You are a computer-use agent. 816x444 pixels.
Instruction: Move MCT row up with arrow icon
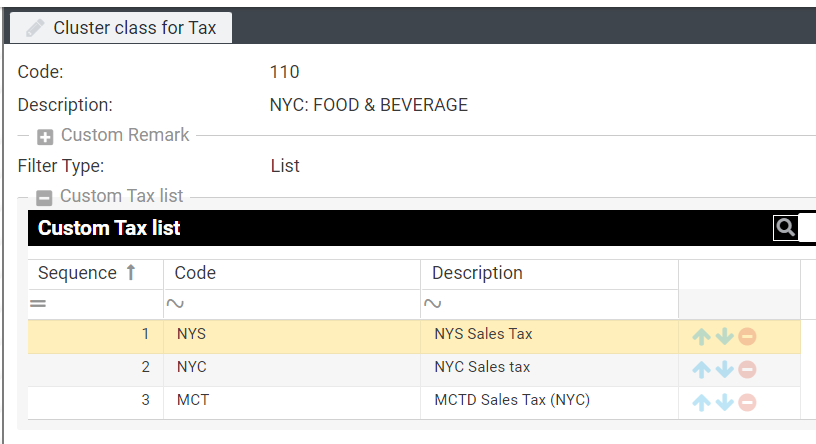pos(701,403)
